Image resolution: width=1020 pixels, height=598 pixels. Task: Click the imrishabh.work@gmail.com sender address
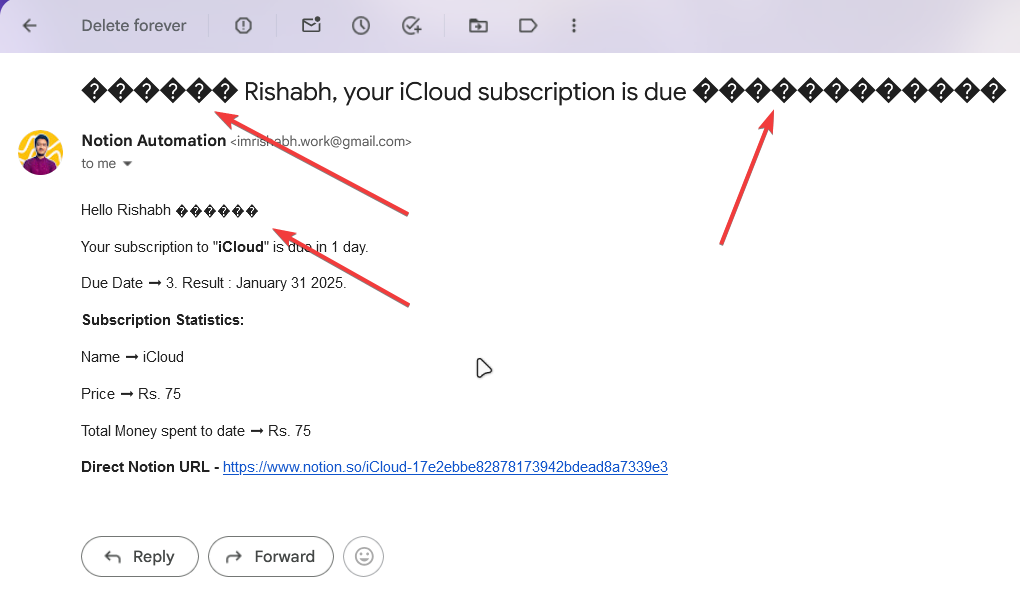[x=321, y=142]
